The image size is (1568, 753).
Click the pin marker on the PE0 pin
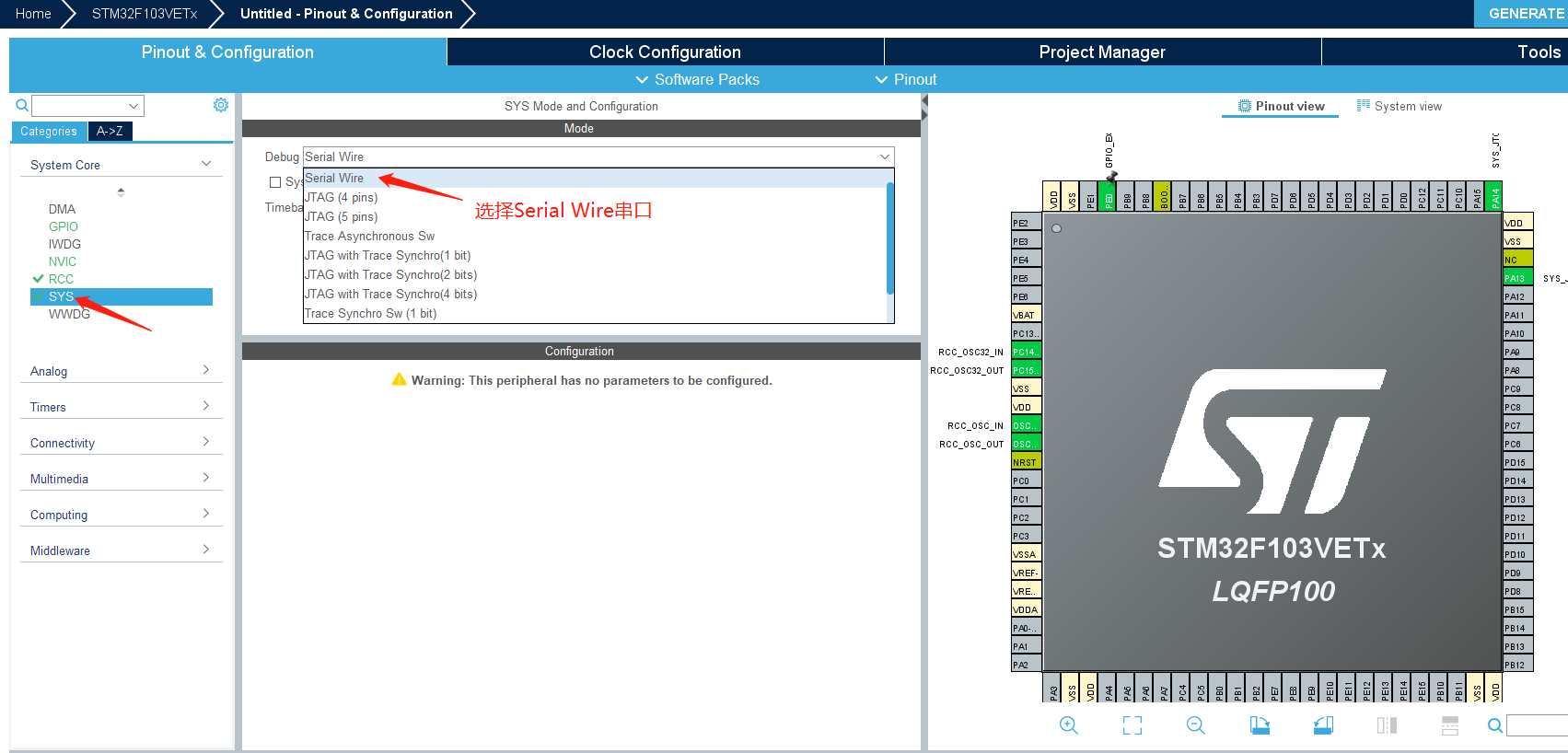[x=1111, y=177]
